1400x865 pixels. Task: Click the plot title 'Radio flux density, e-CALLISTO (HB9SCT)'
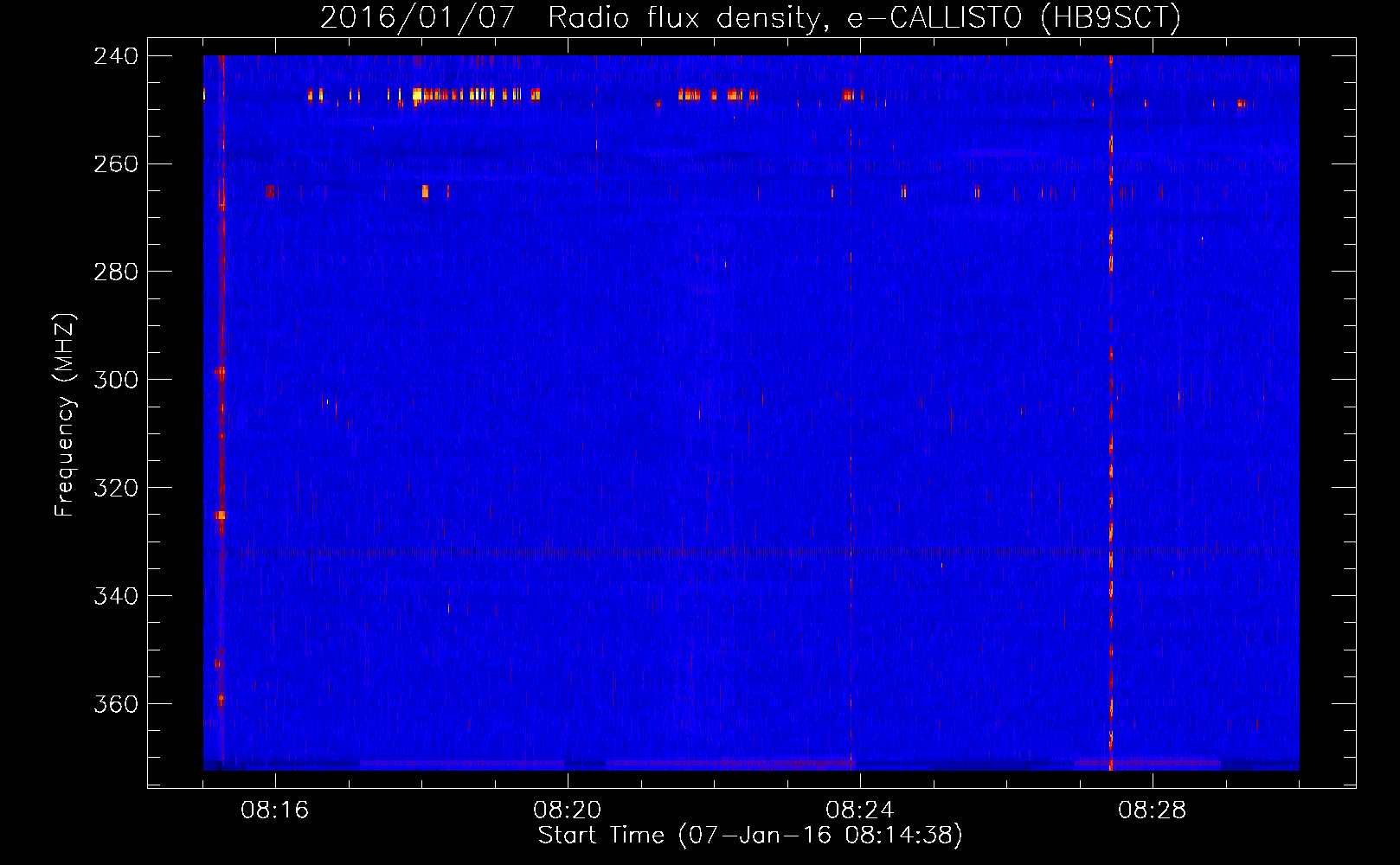tap(864, 17)
